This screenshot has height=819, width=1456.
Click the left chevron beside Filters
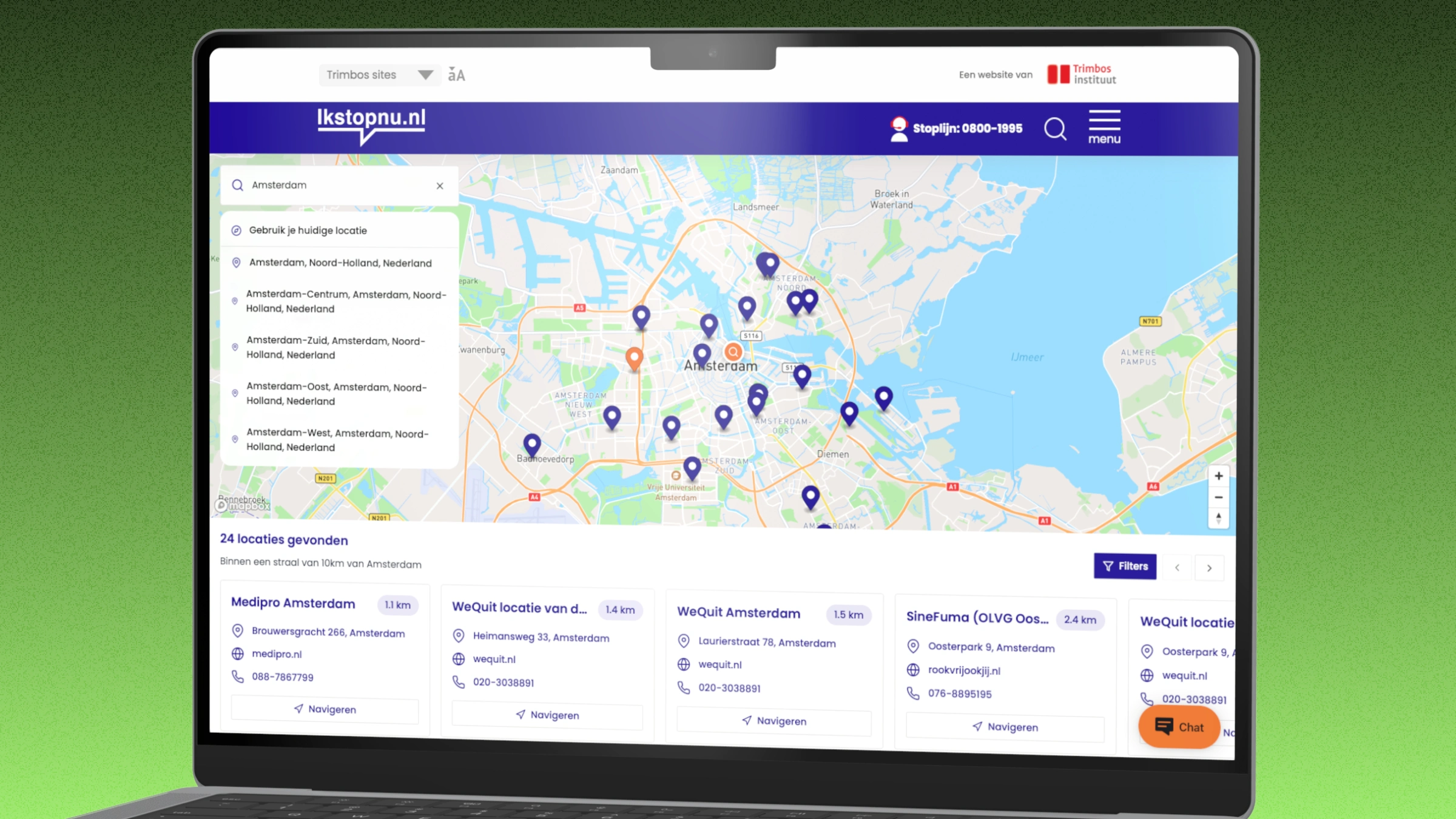pyautogui.click(x=1177, y=567)
